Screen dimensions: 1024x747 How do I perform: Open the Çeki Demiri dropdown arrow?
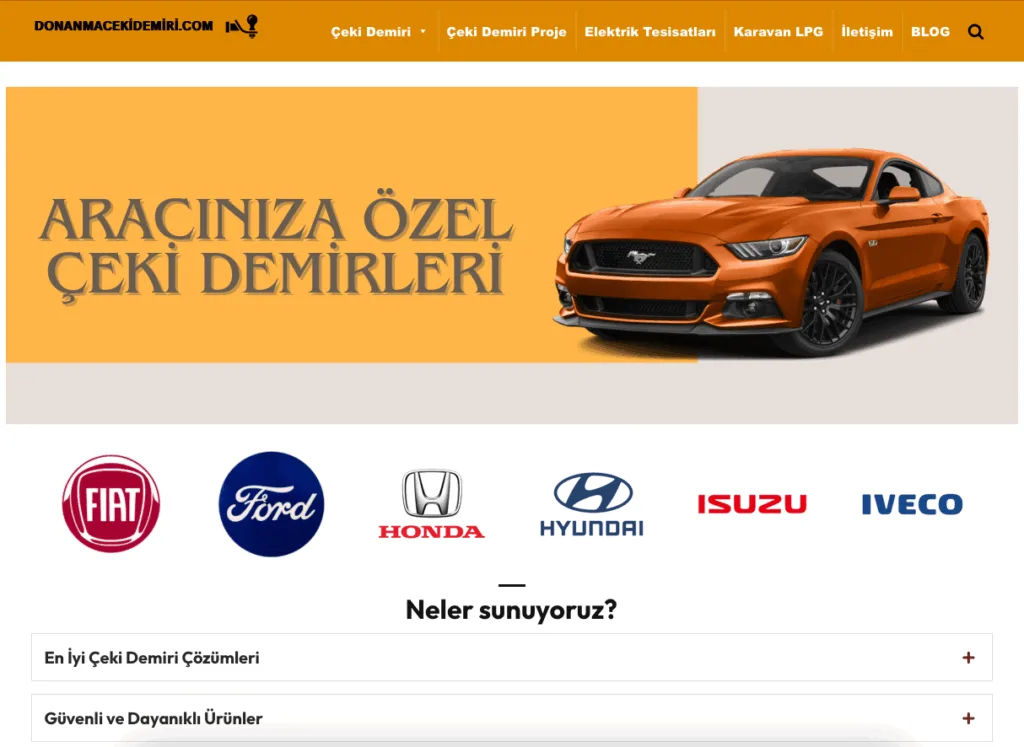[423, 31]
